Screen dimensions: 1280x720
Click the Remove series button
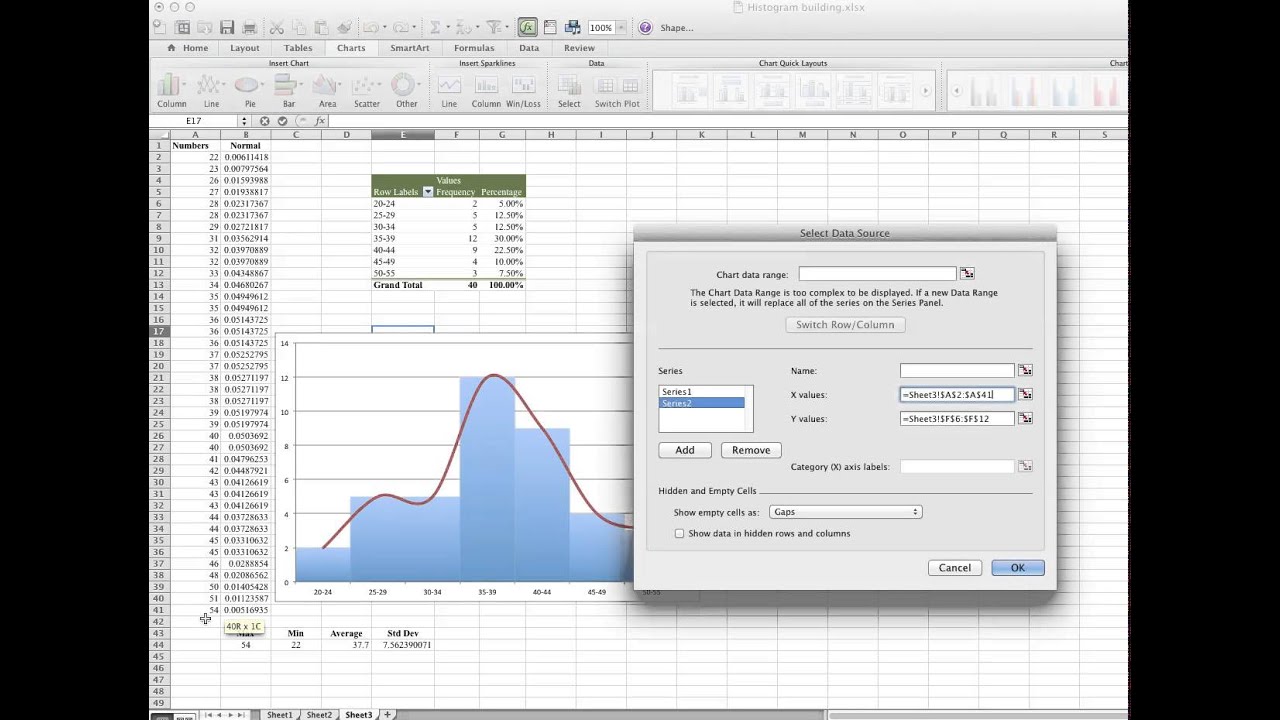tap(750, 450)
